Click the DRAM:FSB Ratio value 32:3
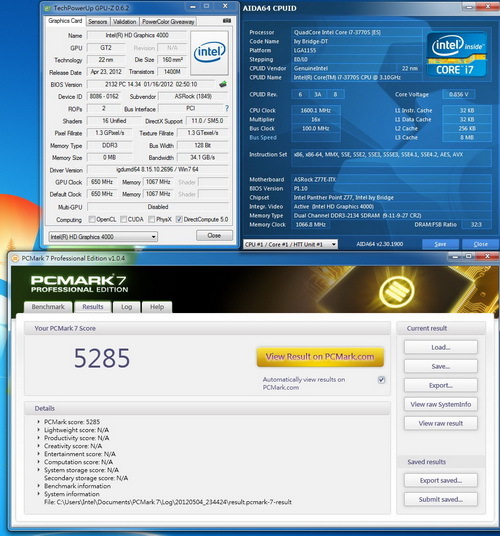Image resolution: width=500 pixels, height=536 pixels. point(476,225)
